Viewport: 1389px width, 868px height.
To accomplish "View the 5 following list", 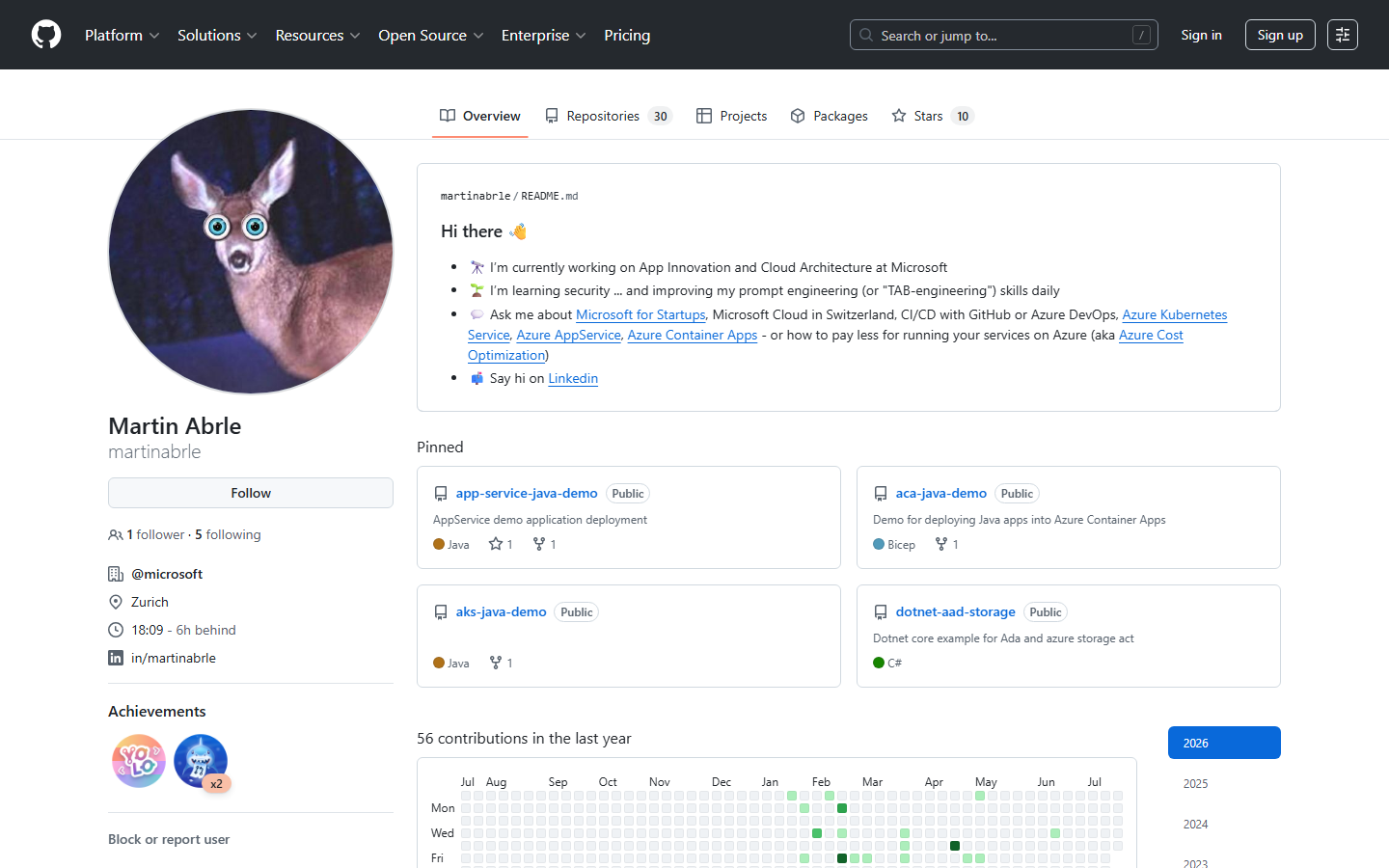I will pos(228,534).
